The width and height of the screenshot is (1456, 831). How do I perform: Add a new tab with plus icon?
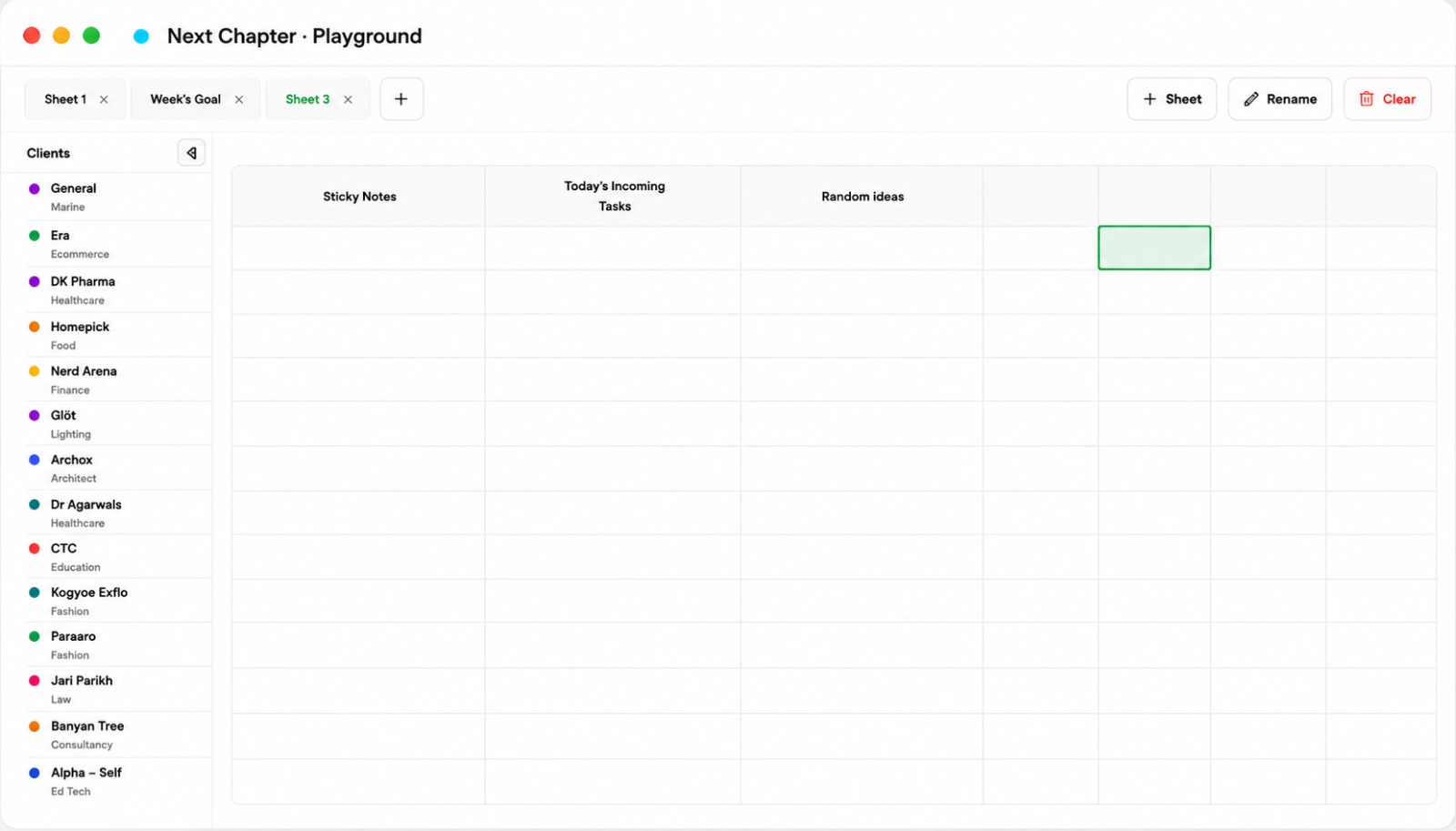[x=401, y=99]
